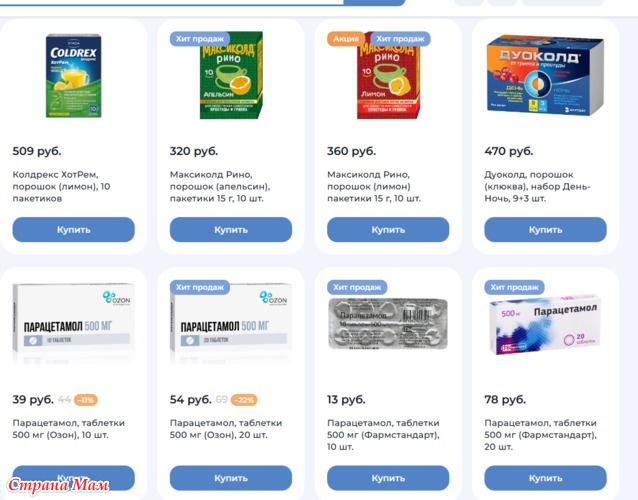Open the Paracetamol blister pack image
Image resolution: width=638 pixels, height=500 pixels.
(x=388, y=323)
